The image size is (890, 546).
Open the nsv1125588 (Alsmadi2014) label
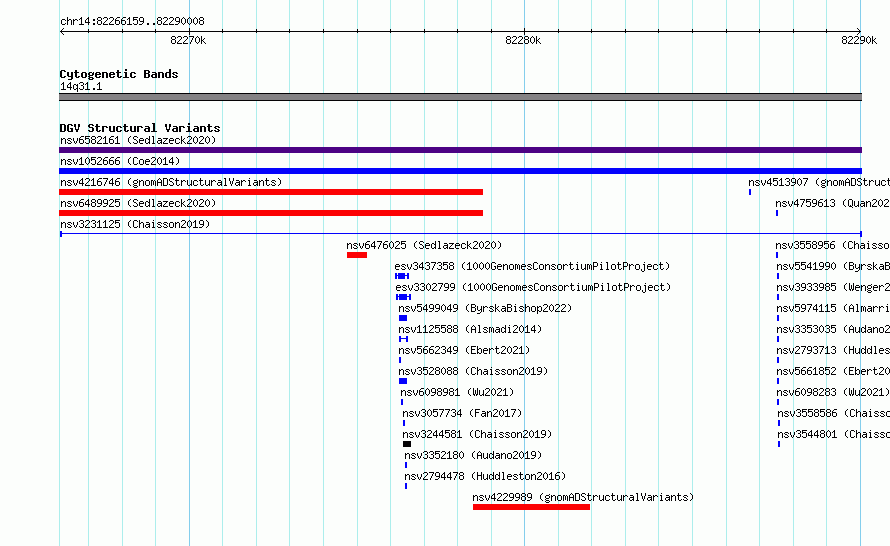pos(470,329)
